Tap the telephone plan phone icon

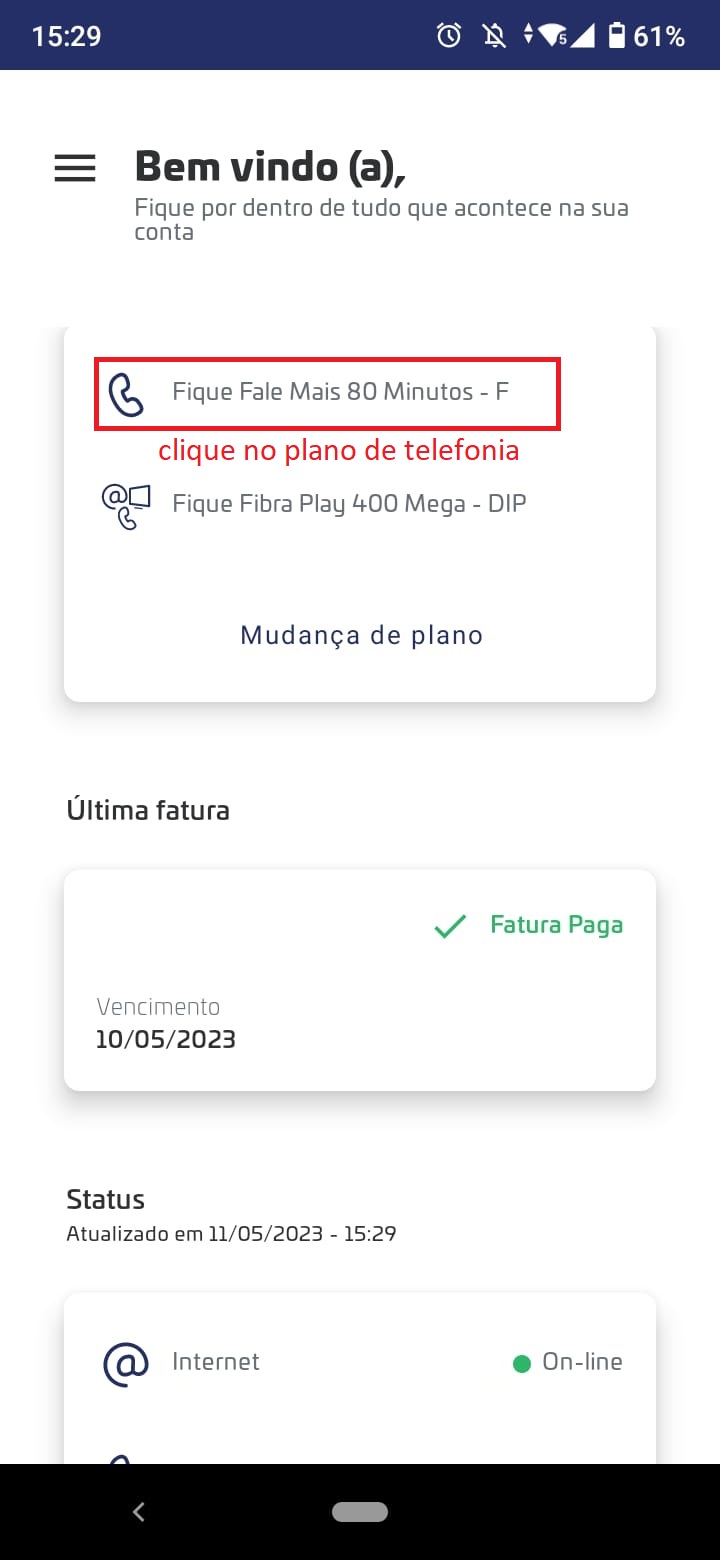pos(127,394)
